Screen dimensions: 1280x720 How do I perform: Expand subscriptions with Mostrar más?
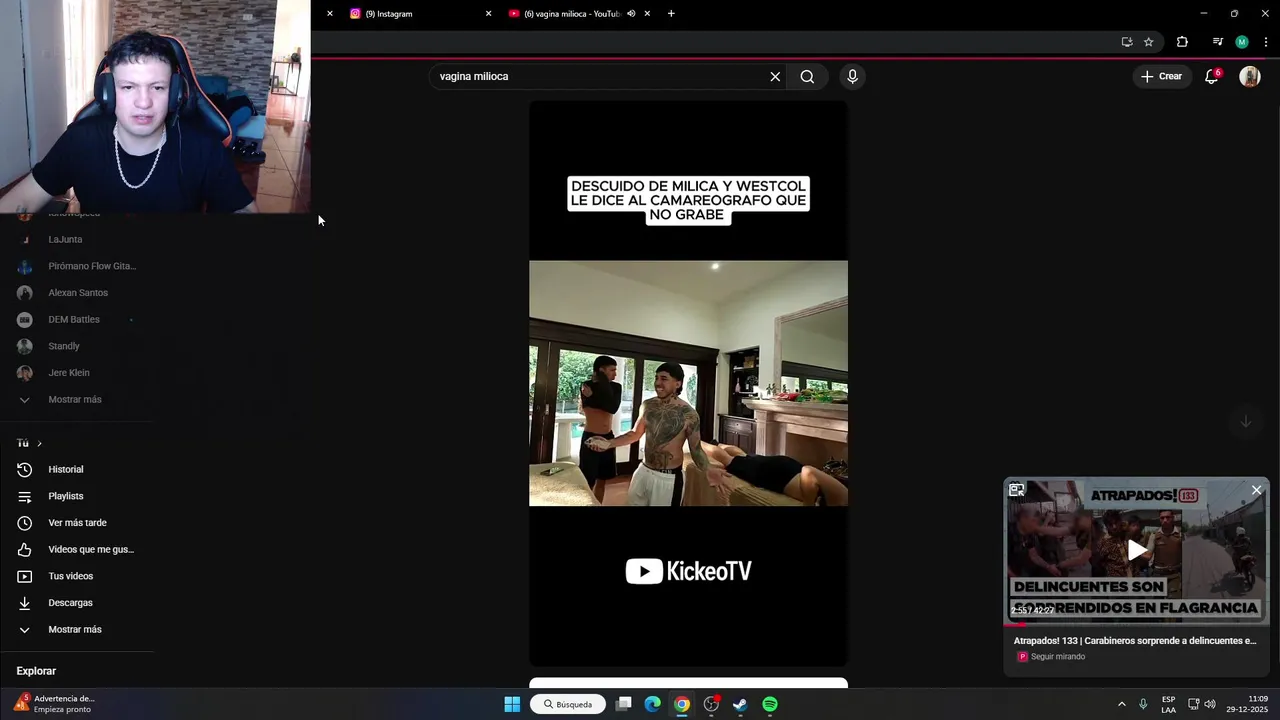tap(77, 400)
